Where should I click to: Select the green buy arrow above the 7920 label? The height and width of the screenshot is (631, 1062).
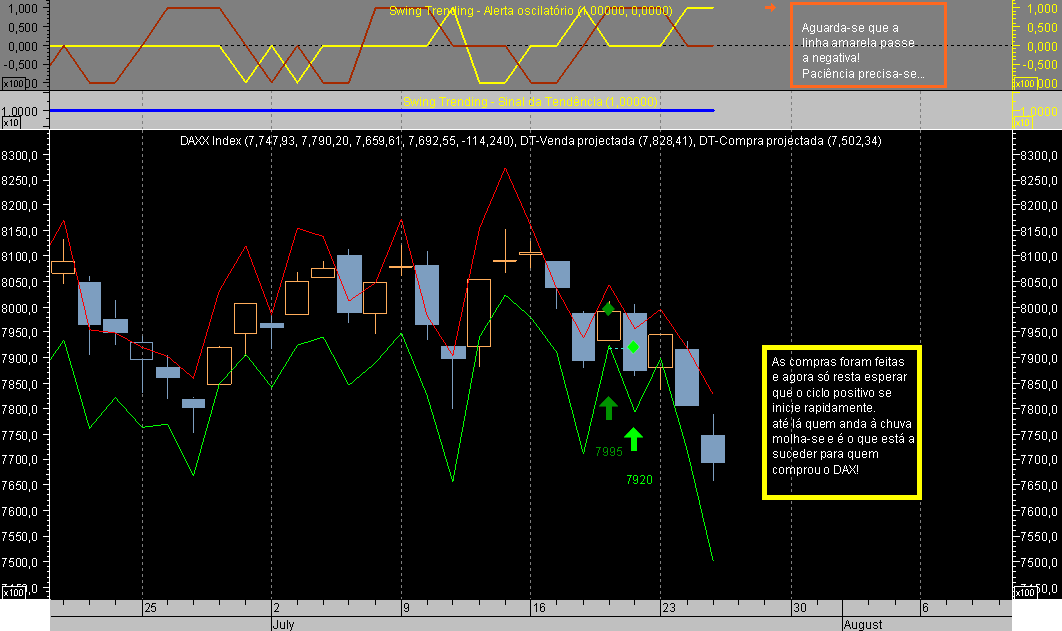point(633,437)
